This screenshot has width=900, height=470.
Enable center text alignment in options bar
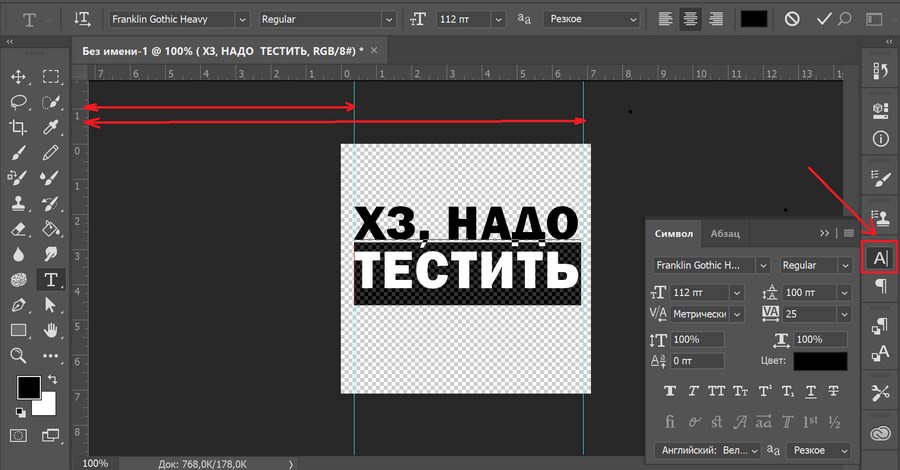click(691, 19)
